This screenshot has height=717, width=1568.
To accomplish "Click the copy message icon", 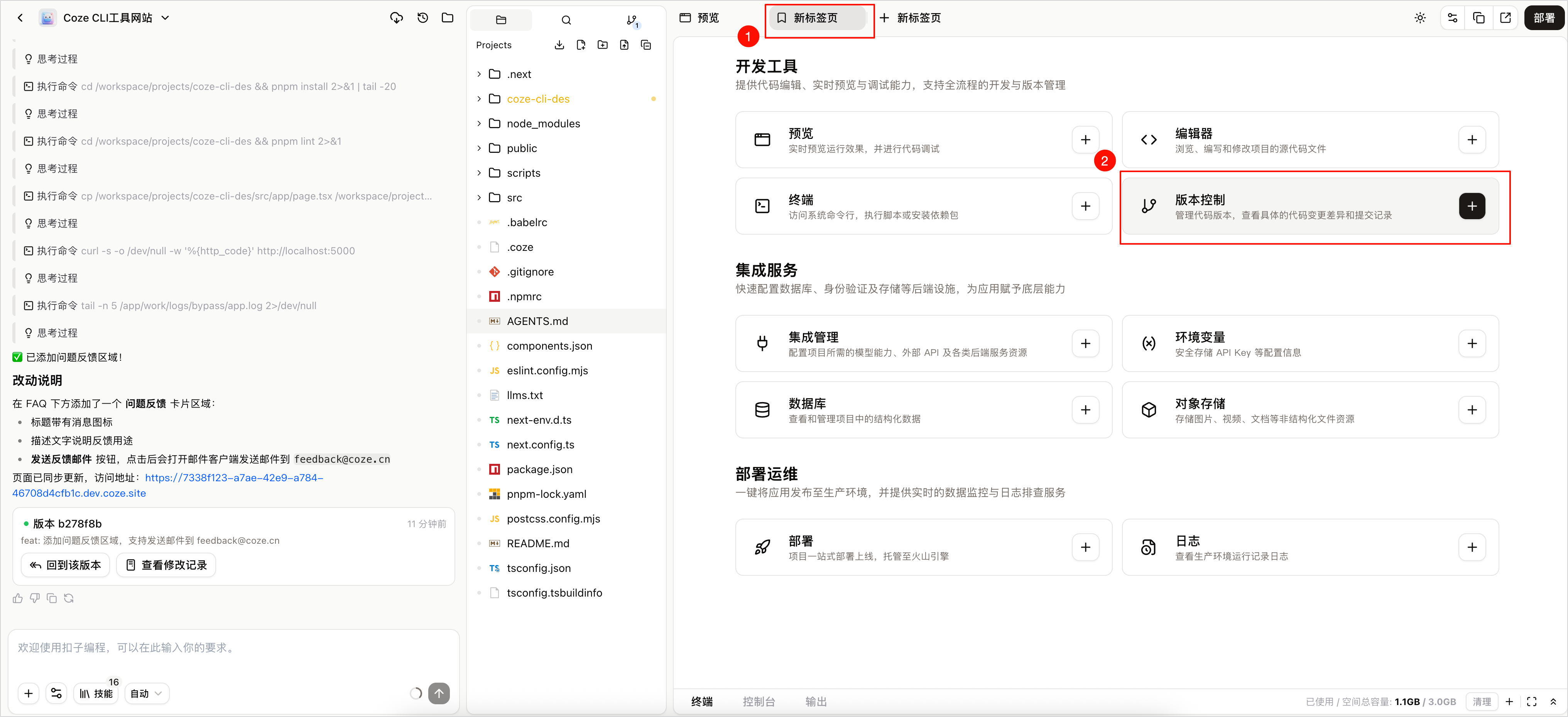I will 52,598.
